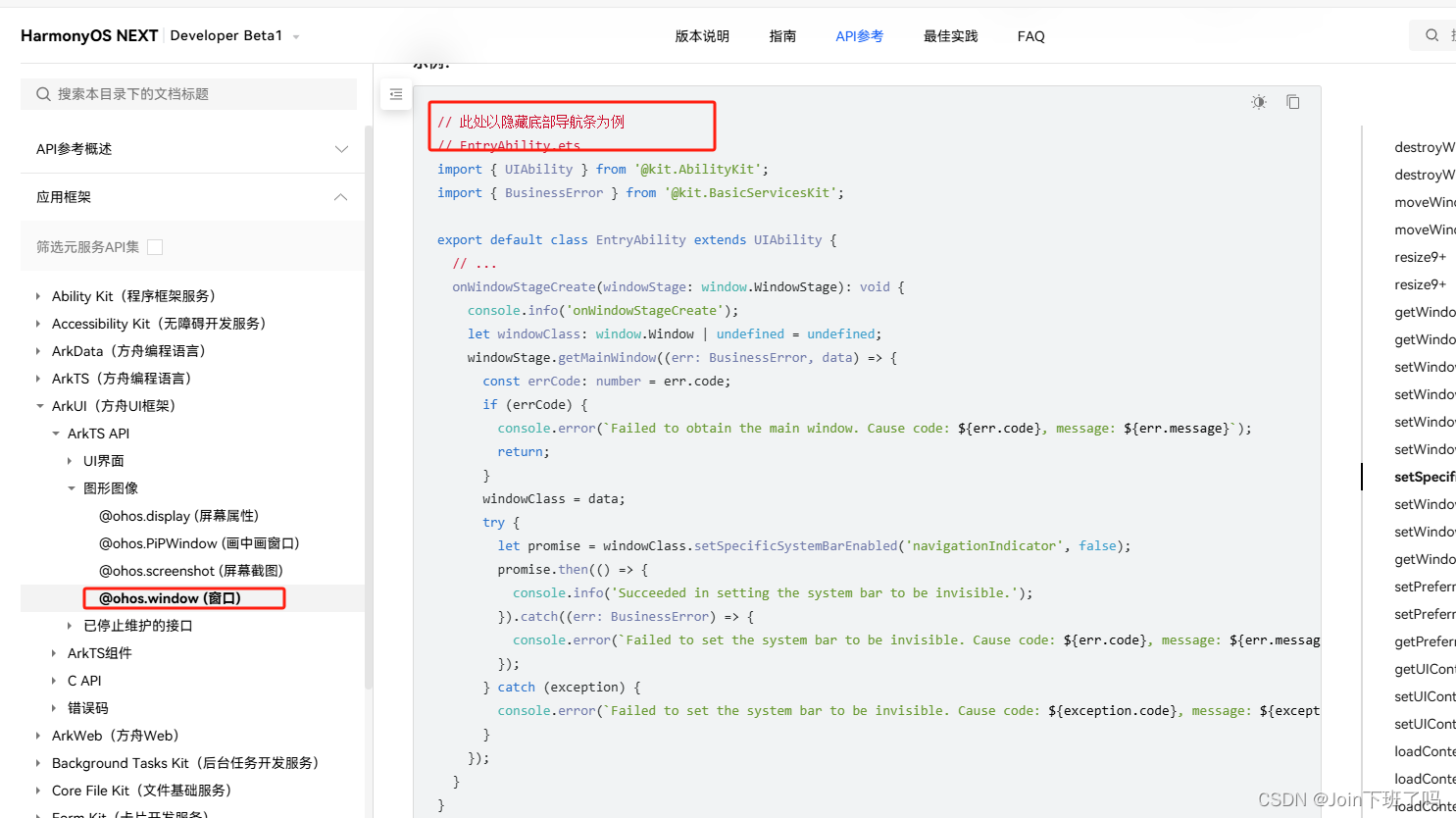Click the API参考概述 section label
This screenshot has width=1456, height=818.
pos(75,149)
